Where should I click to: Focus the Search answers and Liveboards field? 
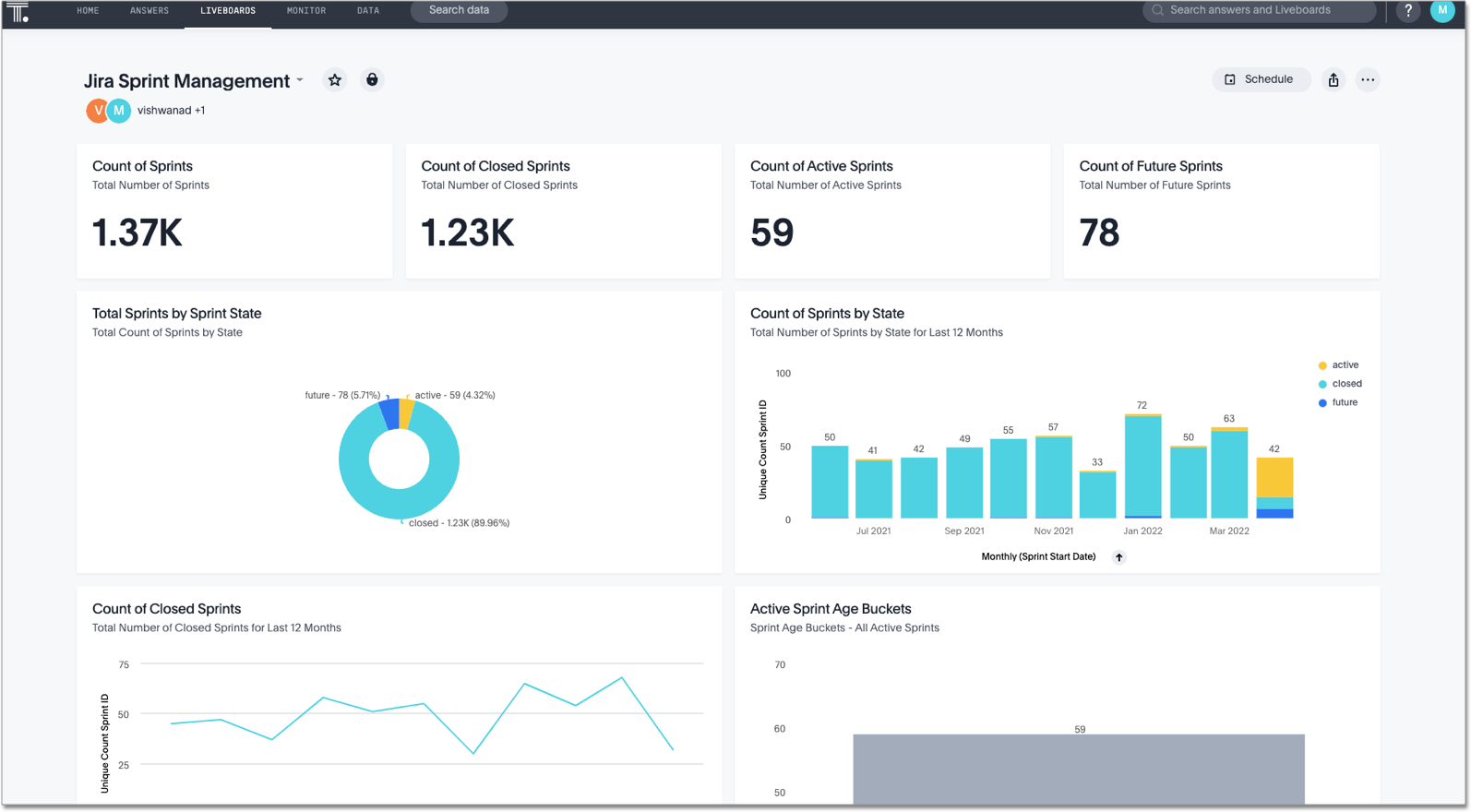[1260, 11]
